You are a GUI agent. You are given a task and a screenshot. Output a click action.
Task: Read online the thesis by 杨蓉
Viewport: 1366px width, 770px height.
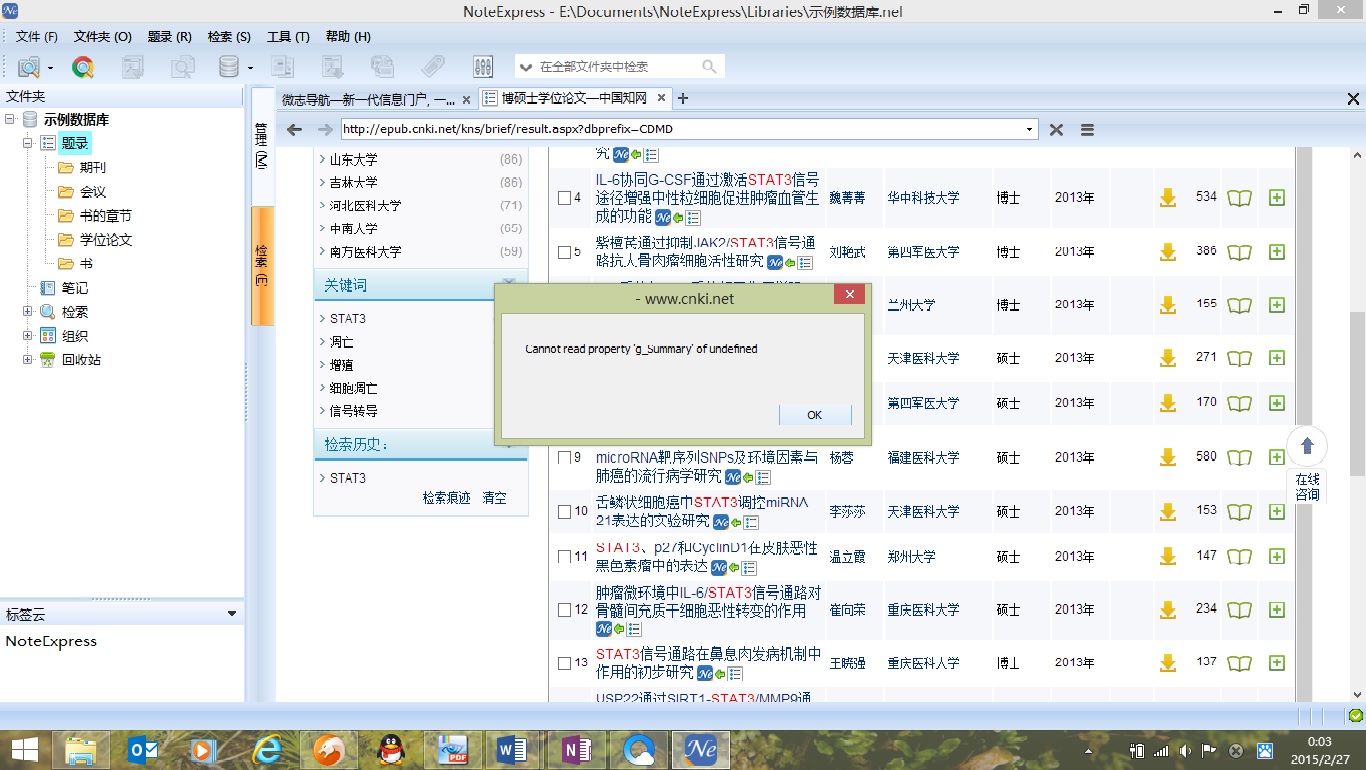coord(1240,457)
